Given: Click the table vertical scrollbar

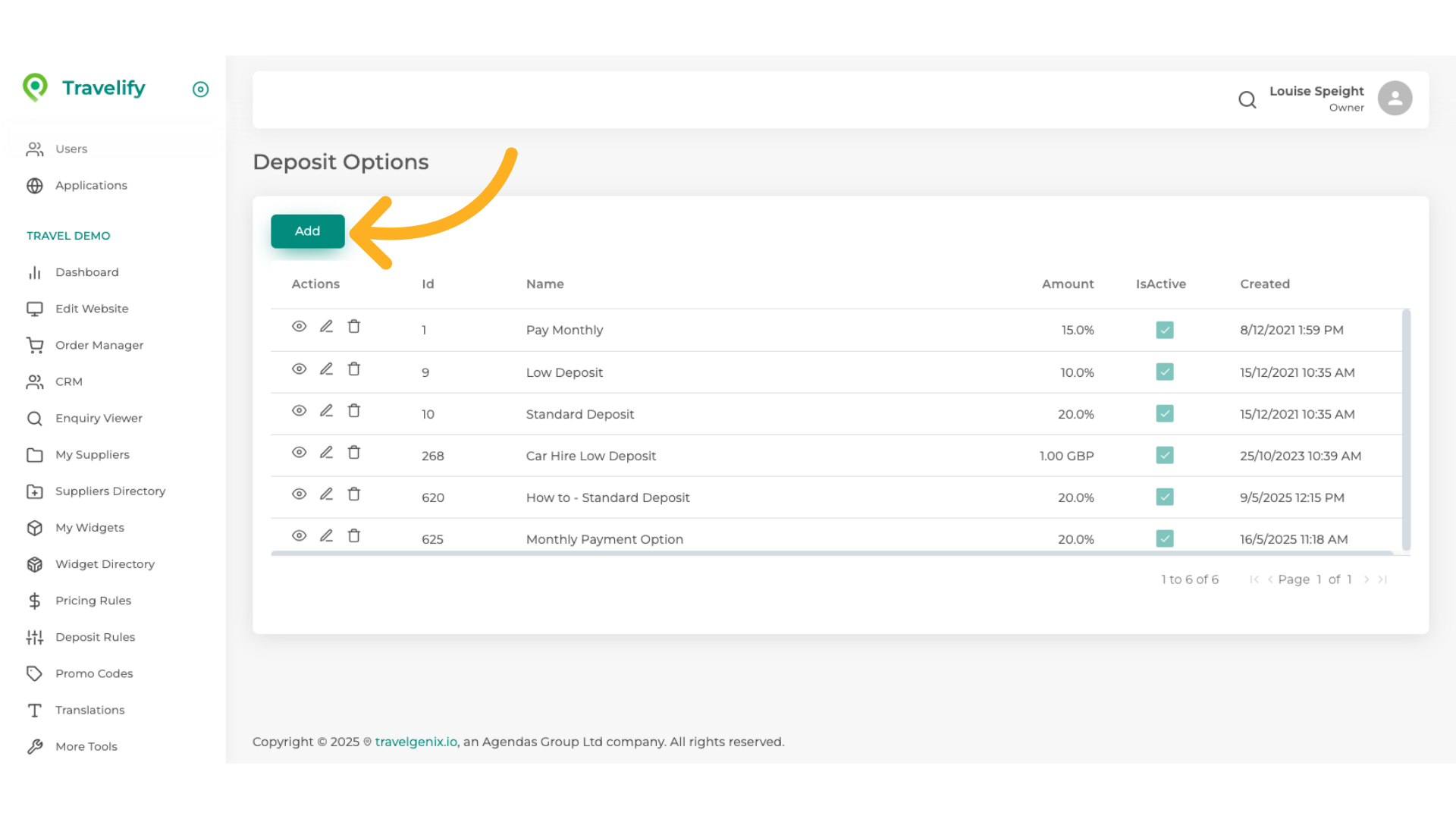Looking at the screenshot, I should pyautogui.click(x=1406, y=429).
